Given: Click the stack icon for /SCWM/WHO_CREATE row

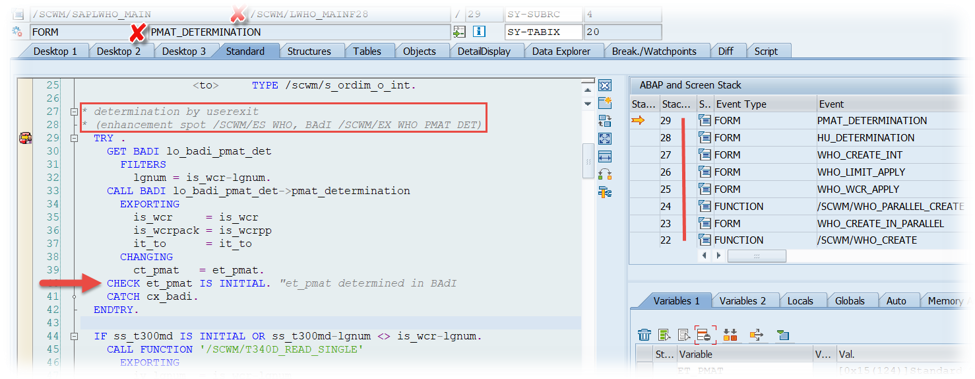Looking at the screenshot, I should [705, 240].
